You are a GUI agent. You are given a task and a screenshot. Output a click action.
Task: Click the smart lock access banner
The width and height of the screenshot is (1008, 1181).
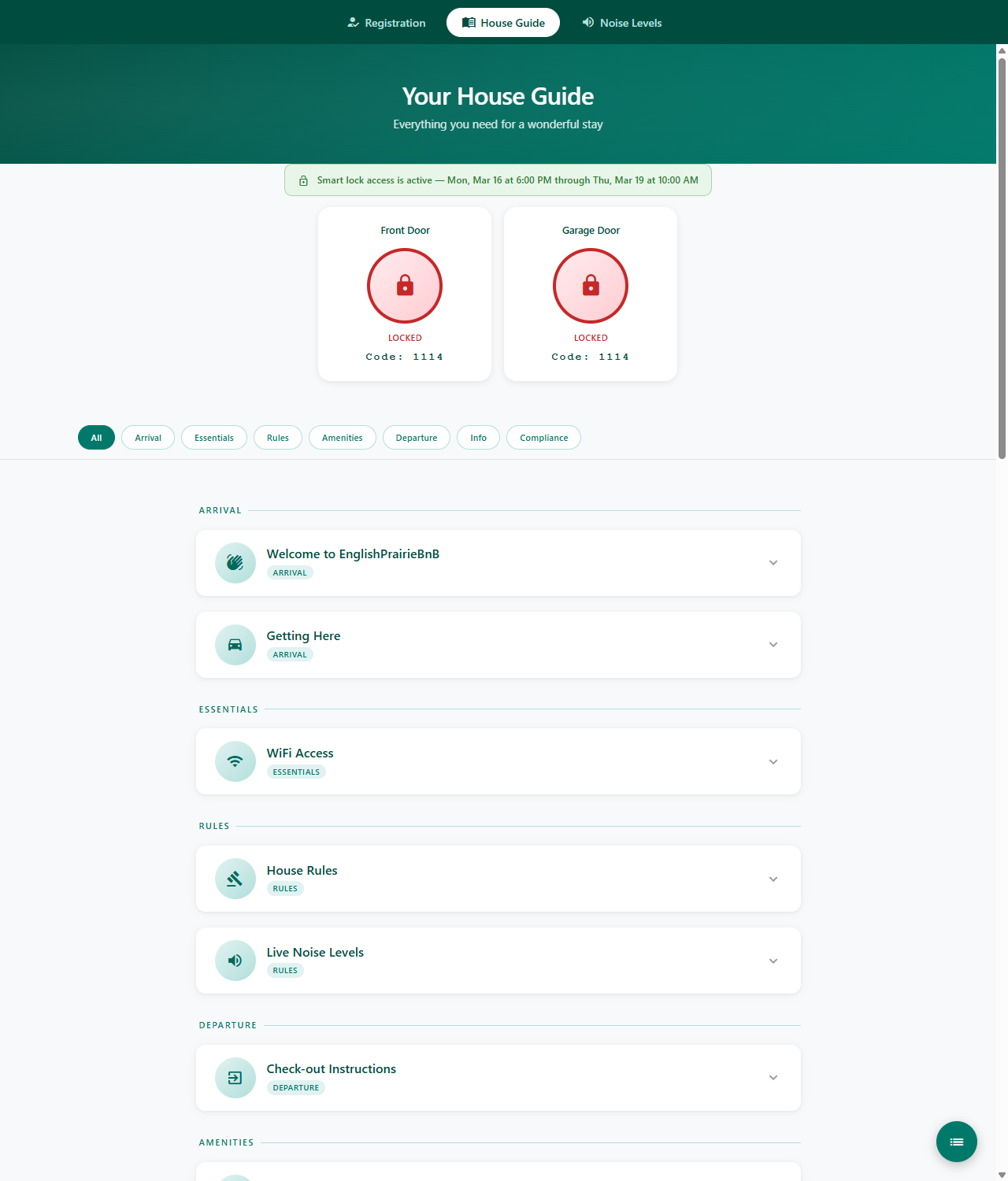[x=498, y=180]
